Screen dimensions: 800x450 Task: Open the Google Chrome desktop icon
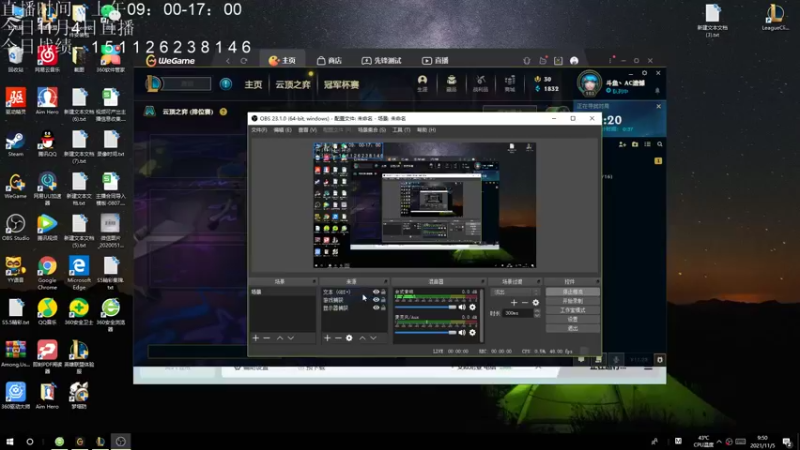47,273
